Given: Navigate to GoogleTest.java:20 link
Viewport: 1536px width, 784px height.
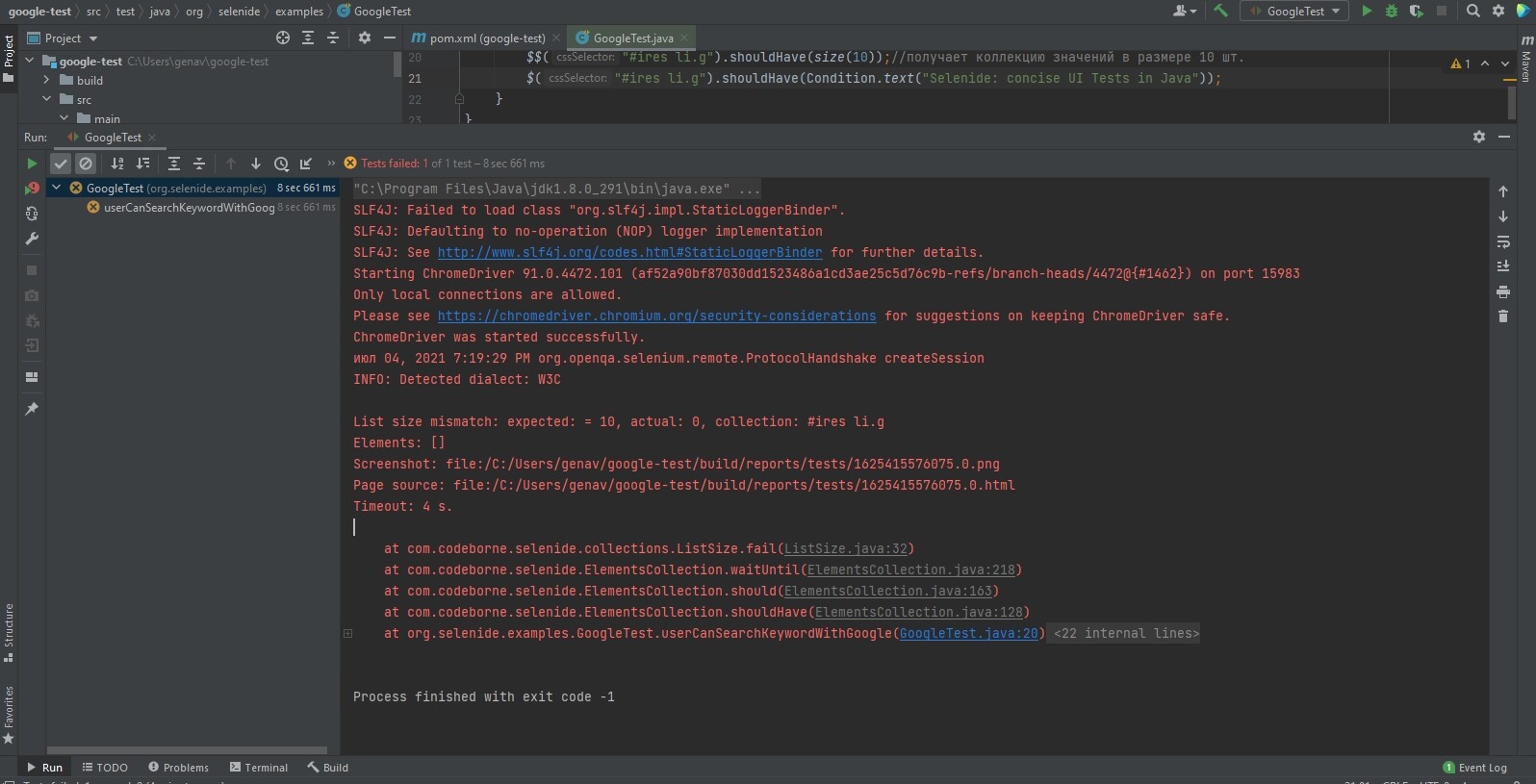Looking at the screenshot, I should pyautogui.click(x=969, y=634).
